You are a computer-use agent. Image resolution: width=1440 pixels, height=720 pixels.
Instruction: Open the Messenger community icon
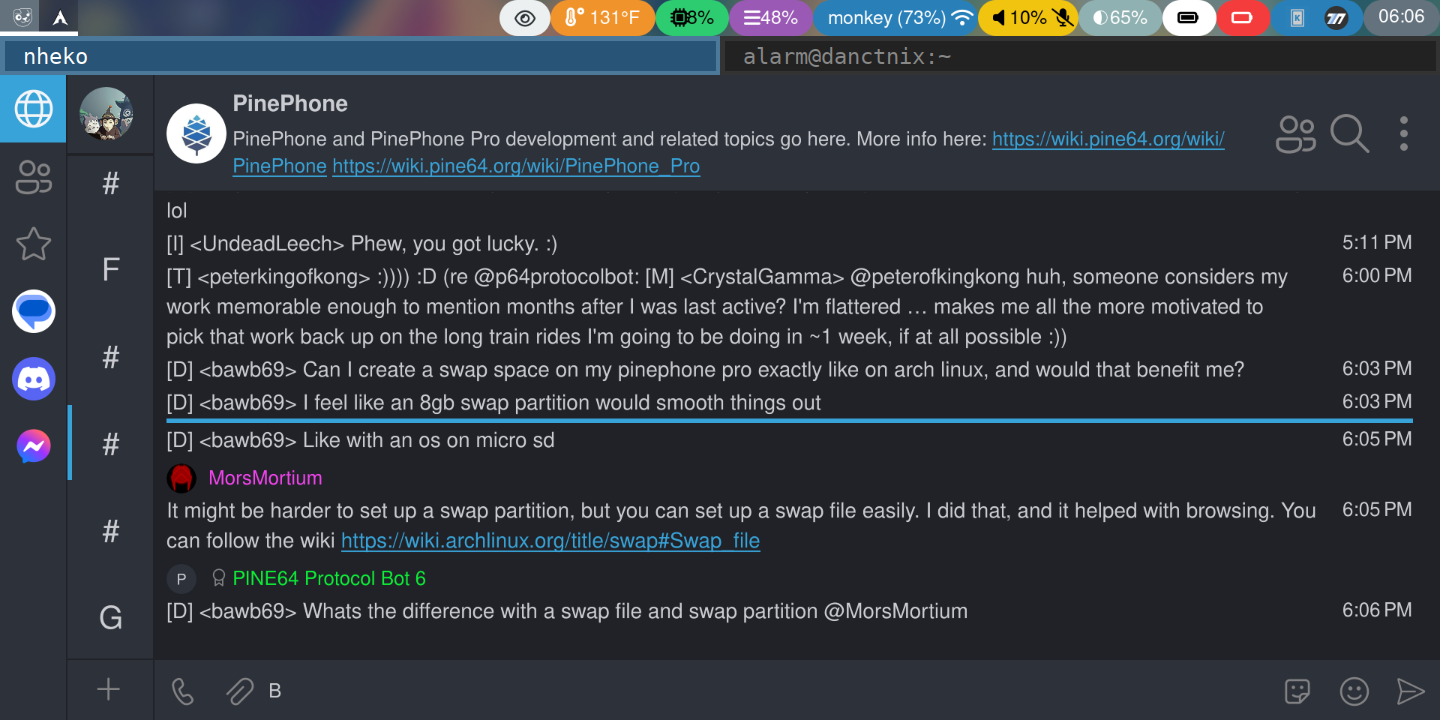pyautogui.click(x=33, y=446)
